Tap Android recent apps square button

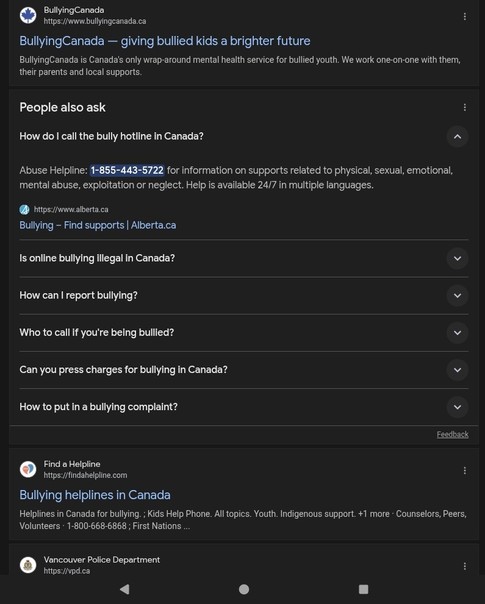pyautogui.click(x=363, y=589)
